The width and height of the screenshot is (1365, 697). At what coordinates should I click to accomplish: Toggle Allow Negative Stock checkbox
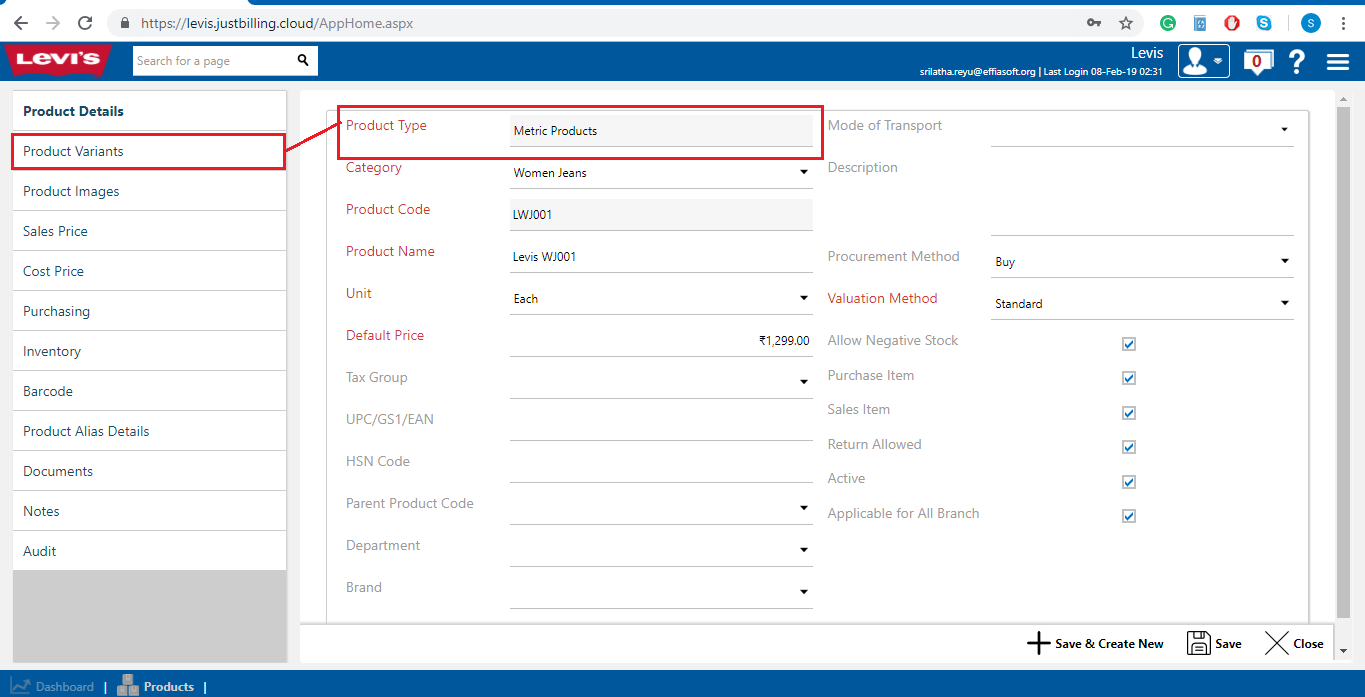tap(1129, 344)
